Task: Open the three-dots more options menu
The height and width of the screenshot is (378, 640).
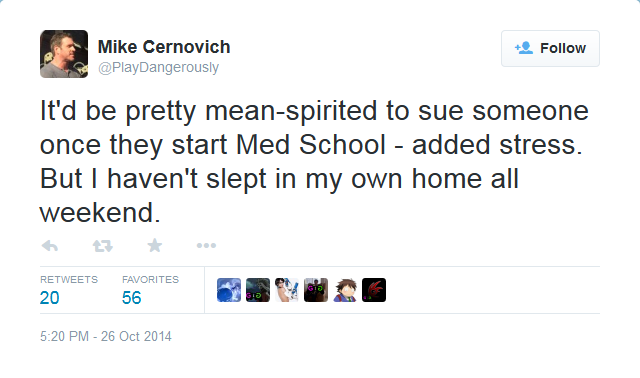Action: point(206,246)
